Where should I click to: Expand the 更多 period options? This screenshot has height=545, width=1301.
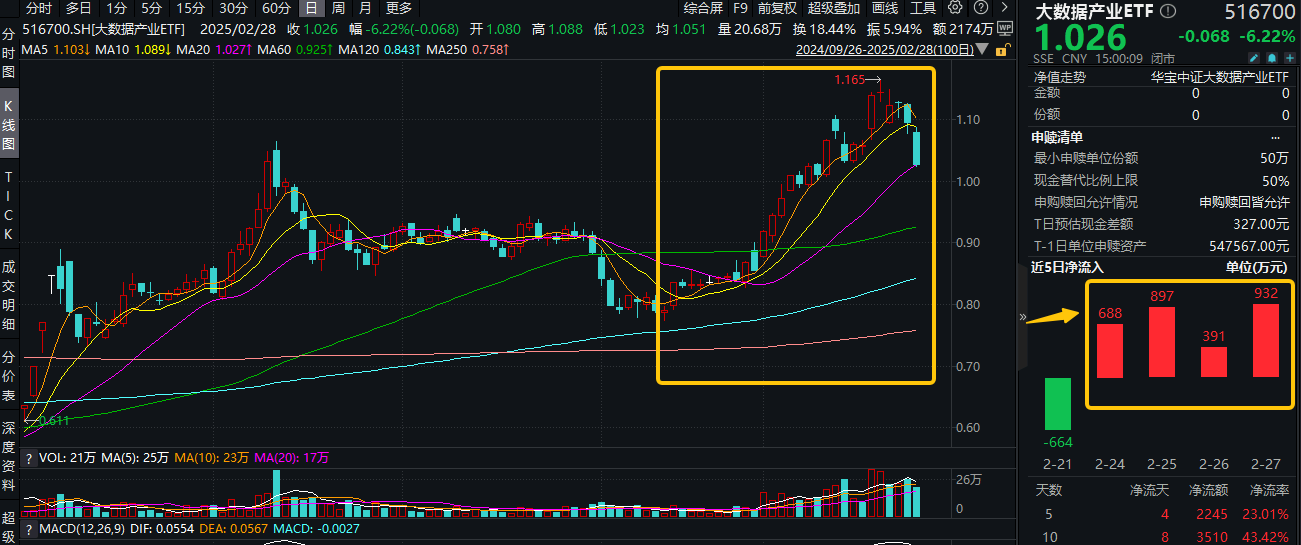pyautogui.click(x=399, y=8)
